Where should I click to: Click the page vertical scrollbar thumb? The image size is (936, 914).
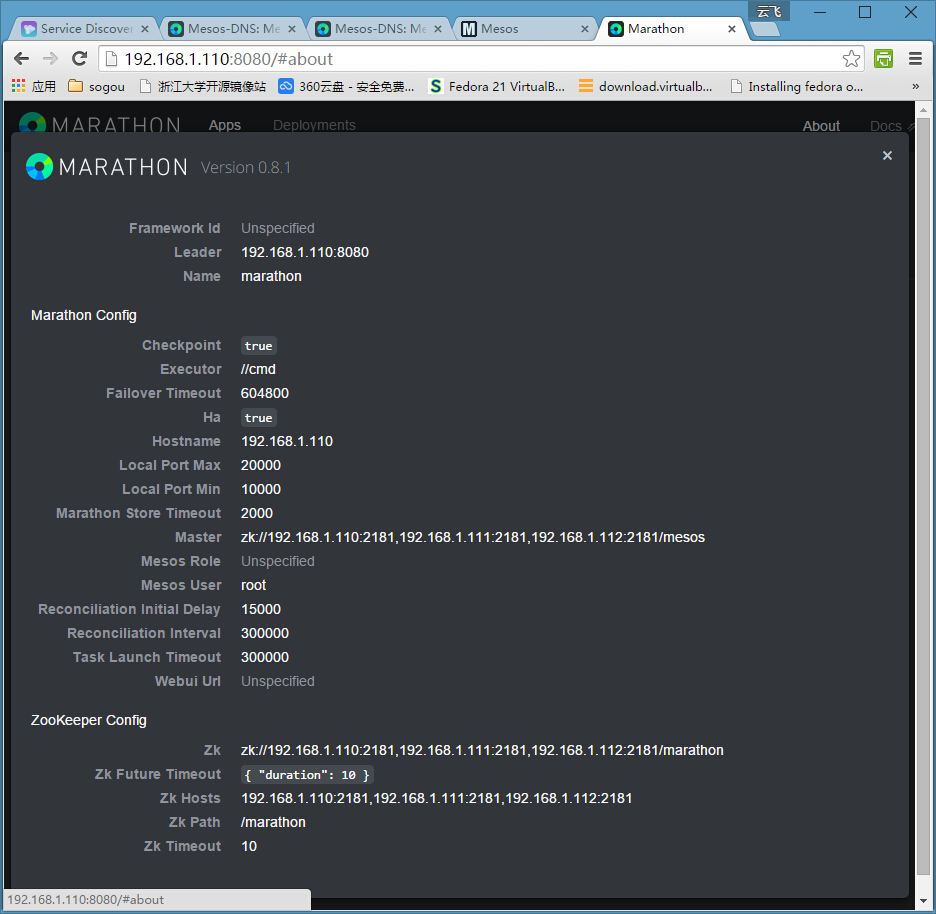pyautogui.click(x=923, y=496)
